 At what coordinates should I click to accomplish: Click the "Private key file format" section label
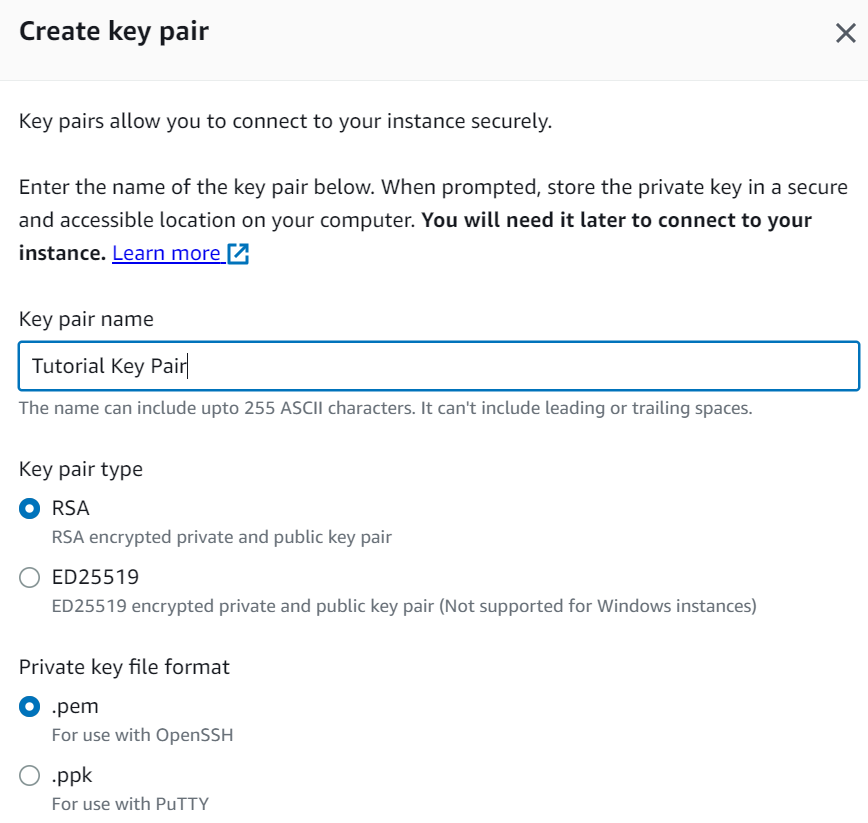pos(124,667)
